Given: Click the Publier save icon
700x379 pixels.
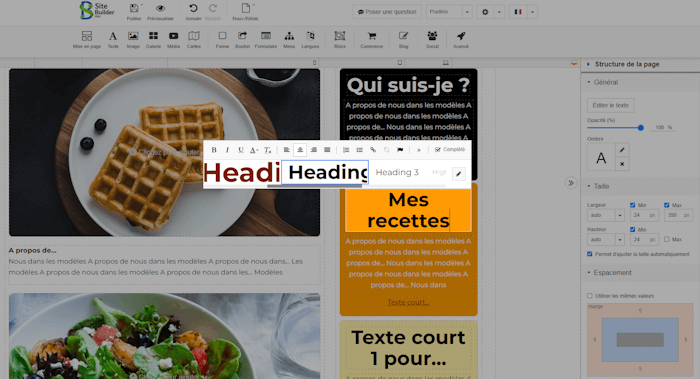Looking at the screenshot, I should (134, 8).
